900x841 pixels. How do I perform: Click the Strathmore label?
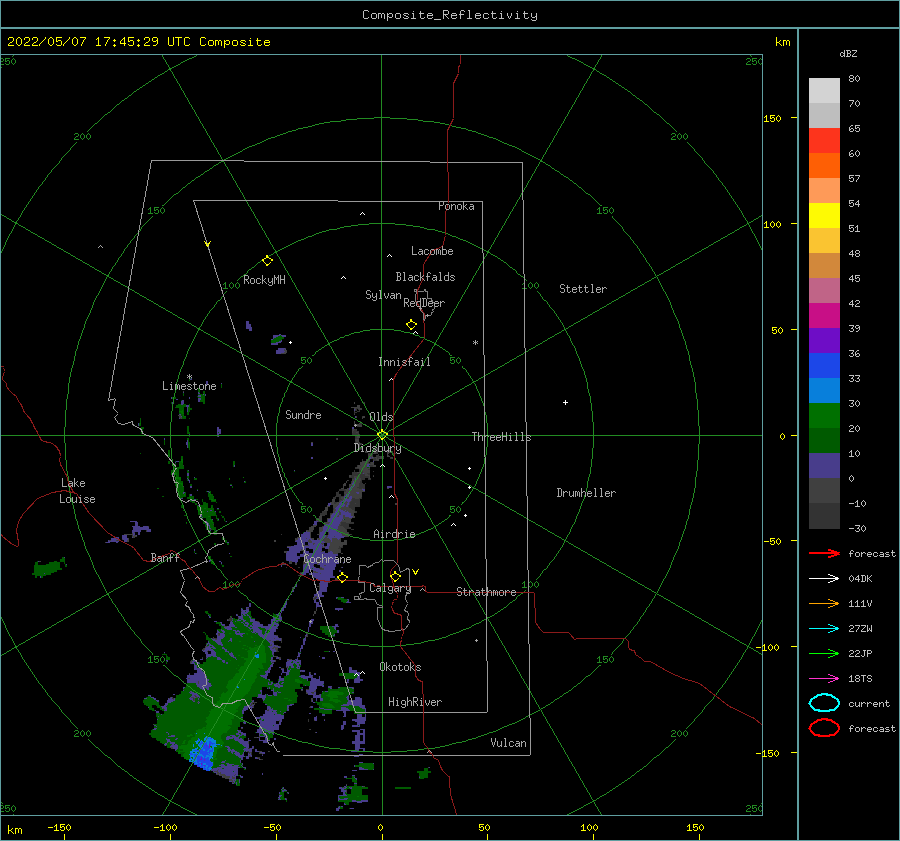(x=486, y=592)
